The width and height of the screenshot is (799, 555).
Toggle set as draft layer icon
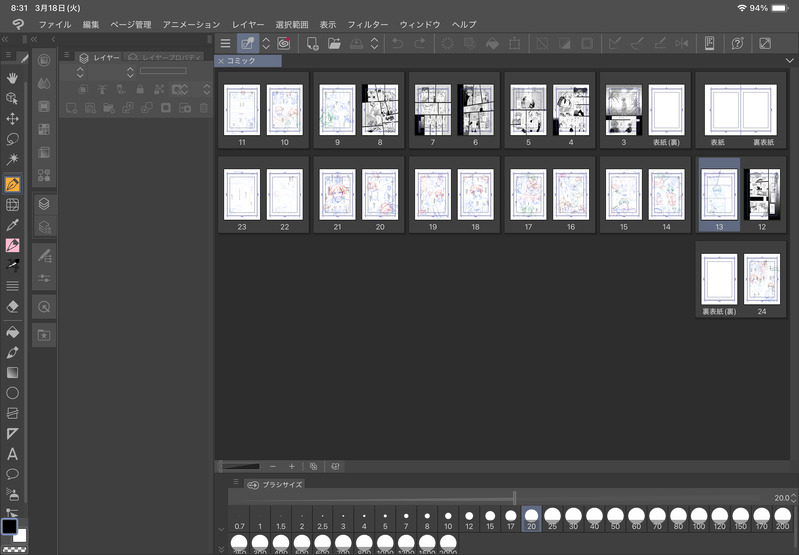[121, 89]
